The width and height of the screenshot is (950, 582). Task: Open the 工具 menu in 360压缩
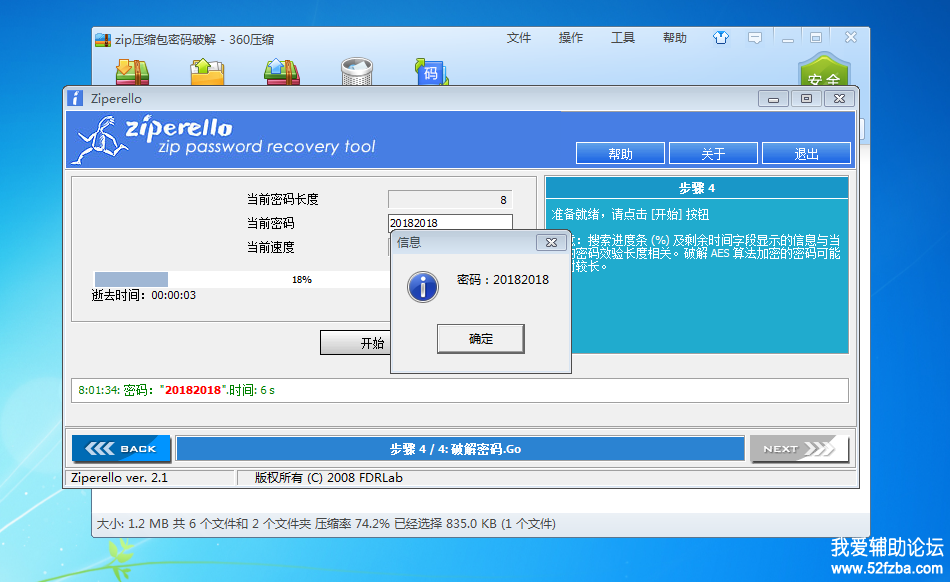(x=623, y=38)
